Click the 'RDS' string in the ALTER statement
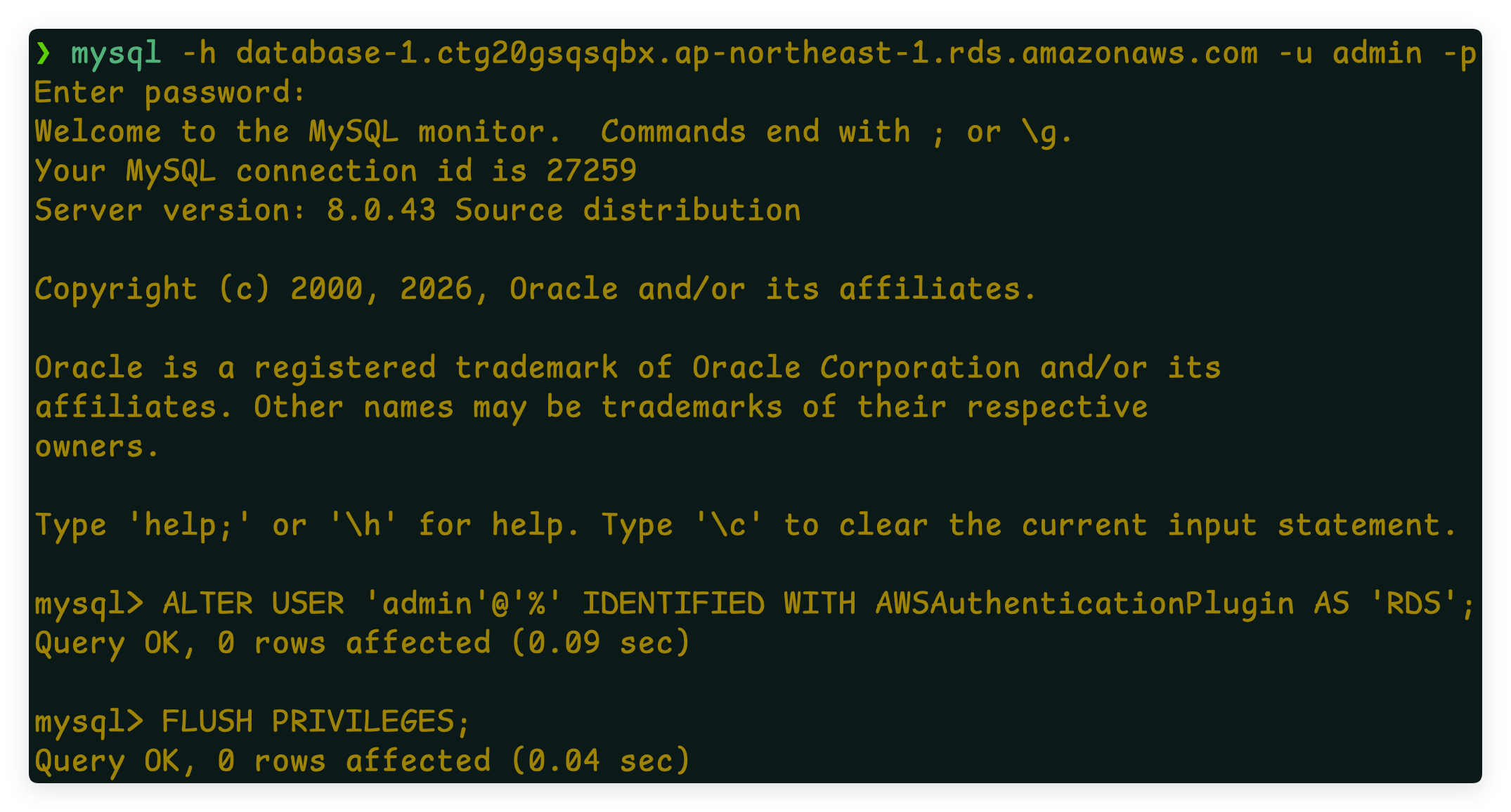 [x=1413, y=604]
